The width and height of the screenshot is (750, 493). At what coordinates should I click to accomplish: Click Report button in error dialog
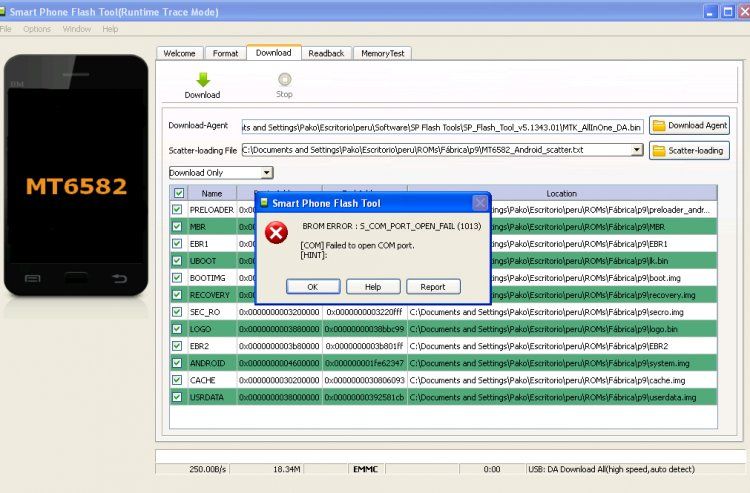tap(433, 287)
